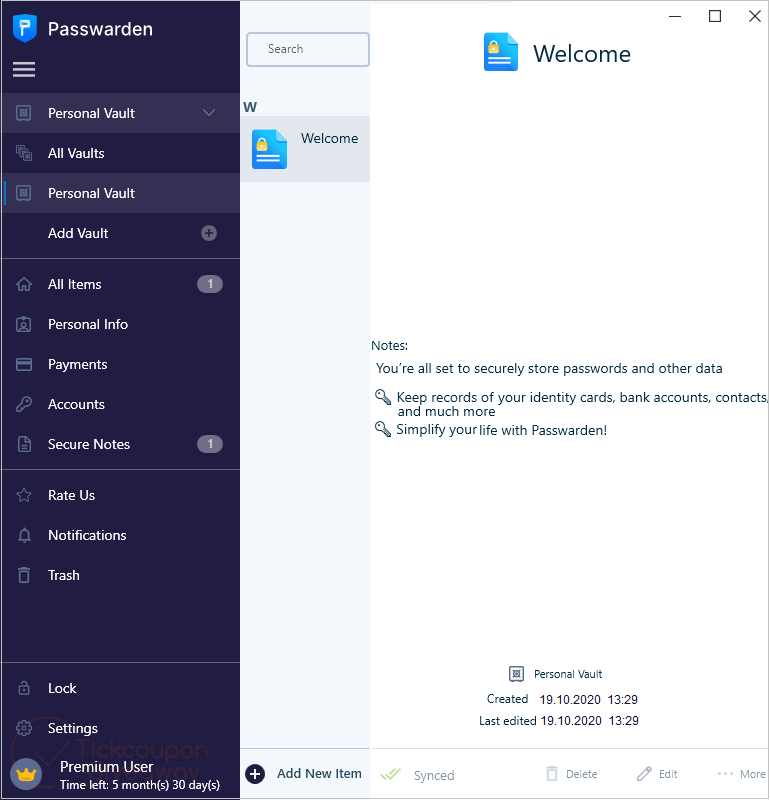Open the Payments category
The width and height of the screenshot is (770, 800).
point(121,364)
